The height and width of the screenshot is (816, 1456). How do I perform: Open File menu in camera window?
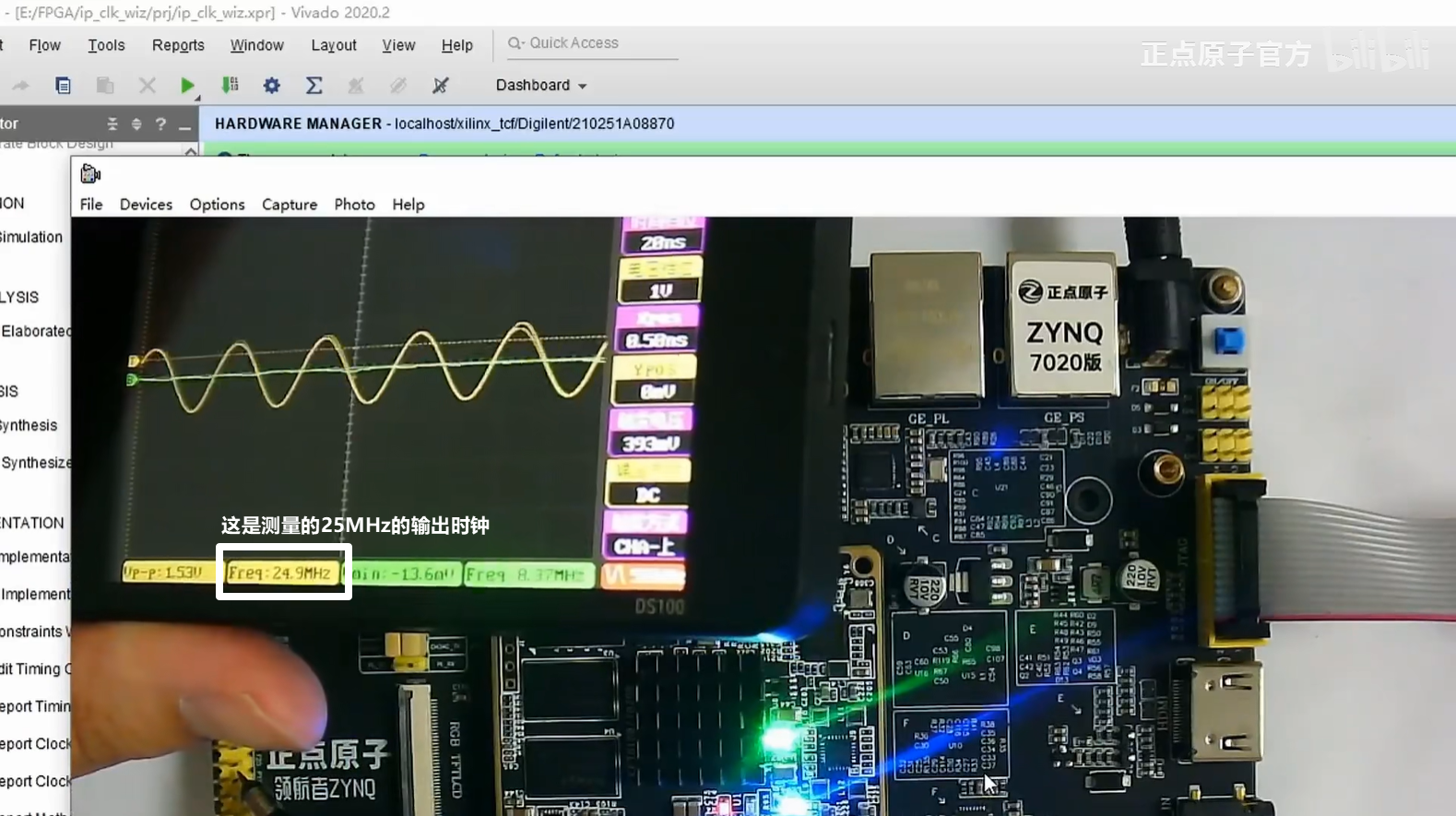pos(91,205)
